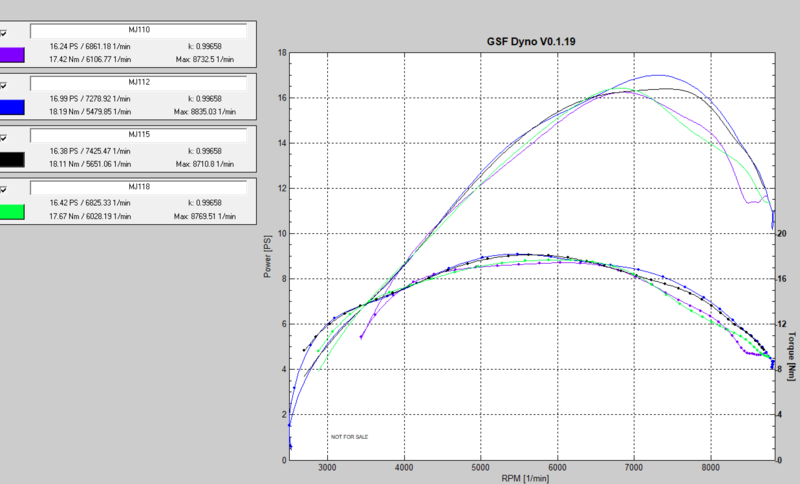
Task: Click the MJ110 name field
Action: pos(139,31)
